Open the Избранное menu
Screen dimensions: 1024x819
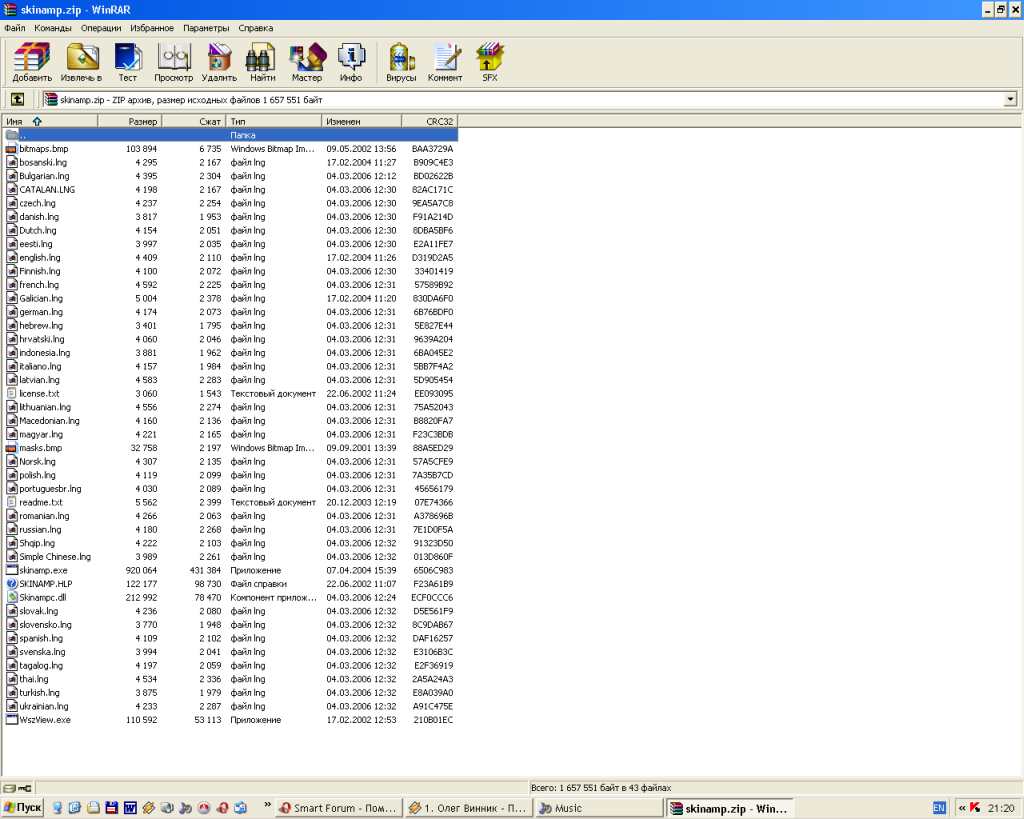click(x=152, y=28)
